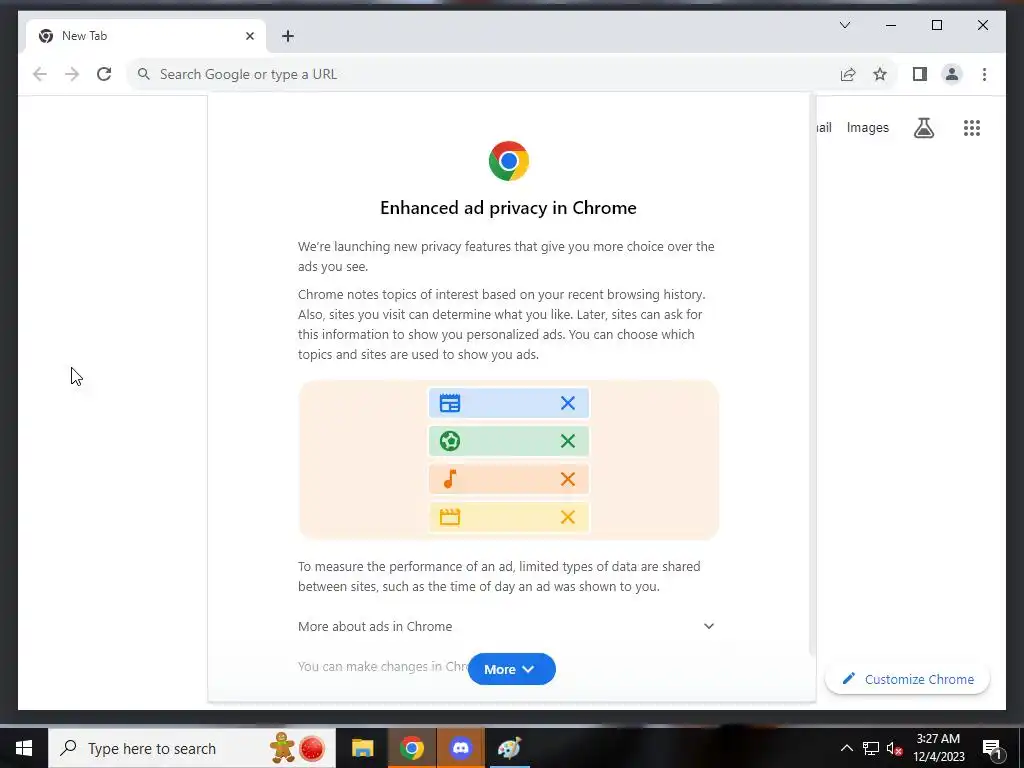Open the notification center icon
The width and height of the screenshot is (1024, 768).
[x=992, y=749]
